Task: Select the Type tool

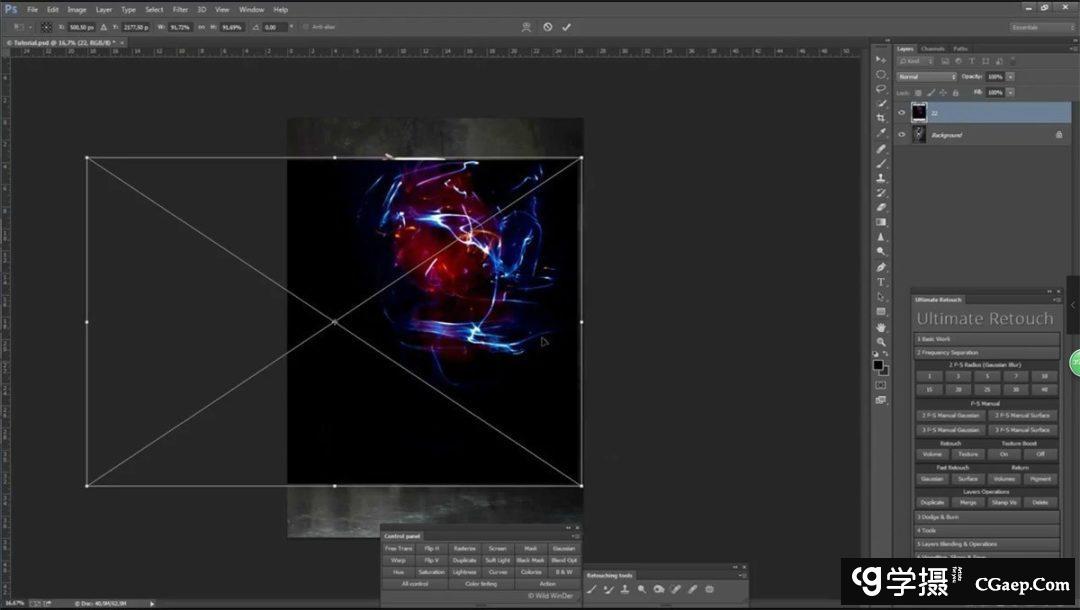Action: [x=881, y=282]
